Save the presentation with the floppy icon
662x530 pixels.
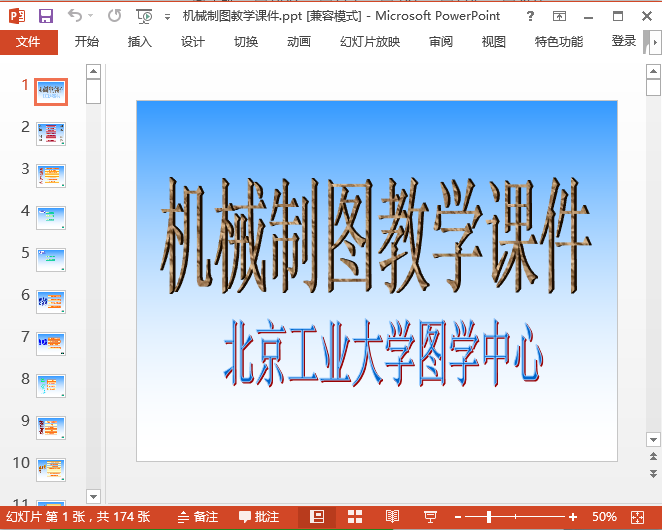[46, 16]
